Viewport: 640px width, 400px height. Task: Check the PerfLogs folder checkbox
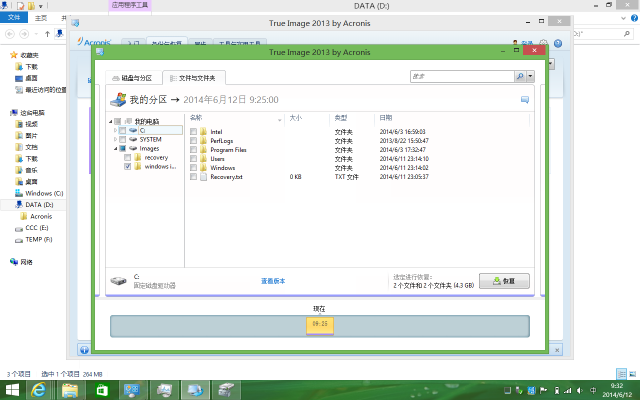[193, 140]
